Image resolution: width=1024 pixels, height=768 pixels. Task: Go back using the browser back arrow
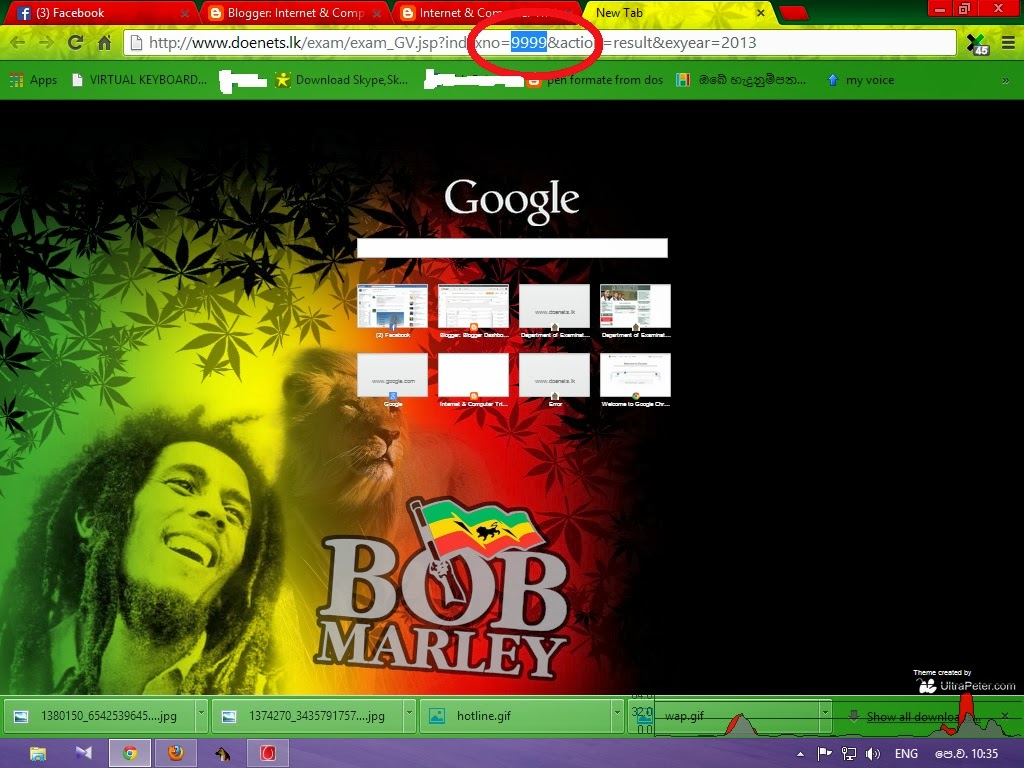coord(18,43)
